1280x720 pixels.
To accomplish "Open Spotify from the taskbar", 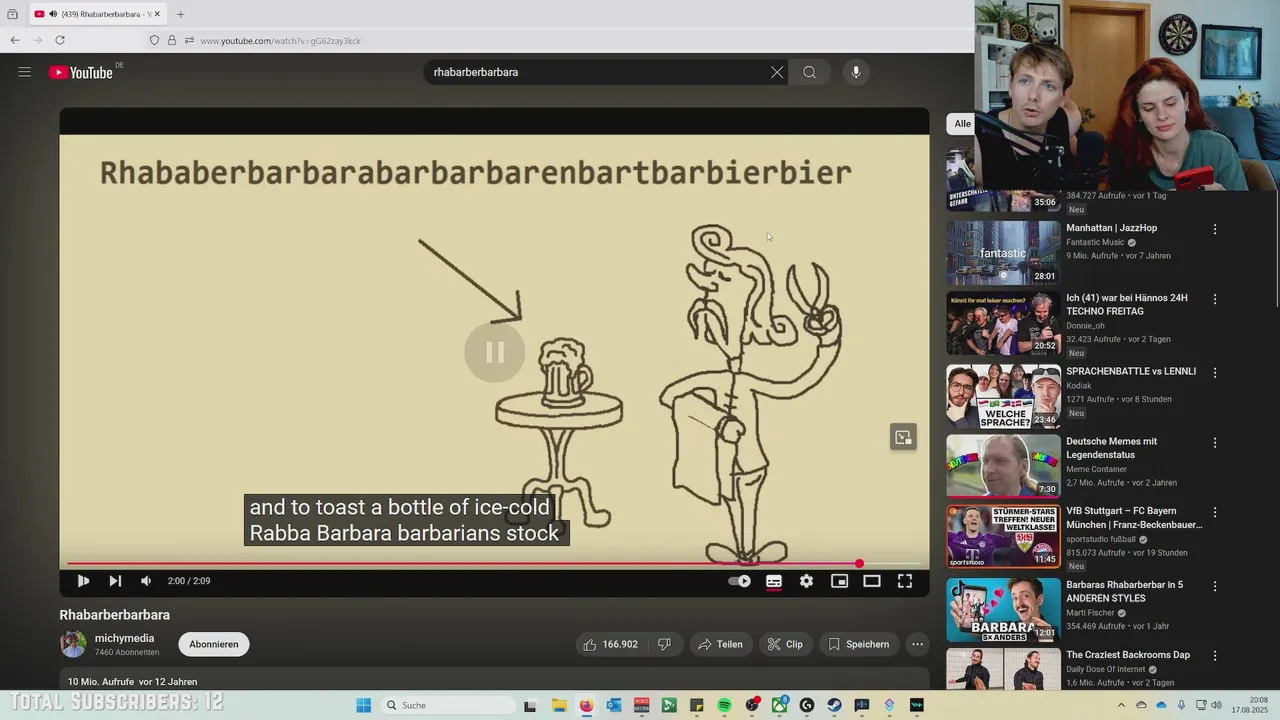I will coord(724,705).
